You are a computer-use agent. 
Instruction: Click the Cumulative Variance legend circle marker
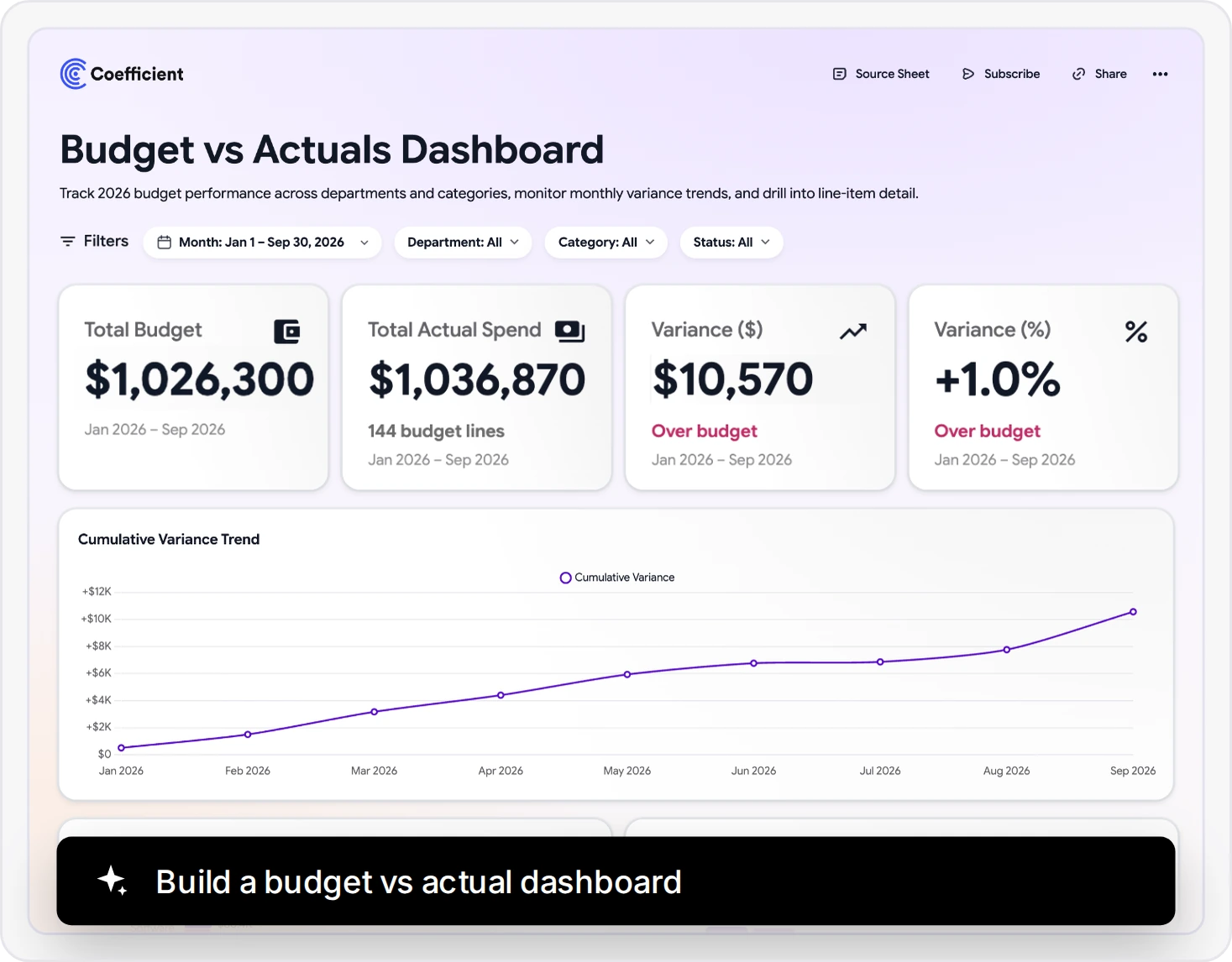tap(566, 578)
